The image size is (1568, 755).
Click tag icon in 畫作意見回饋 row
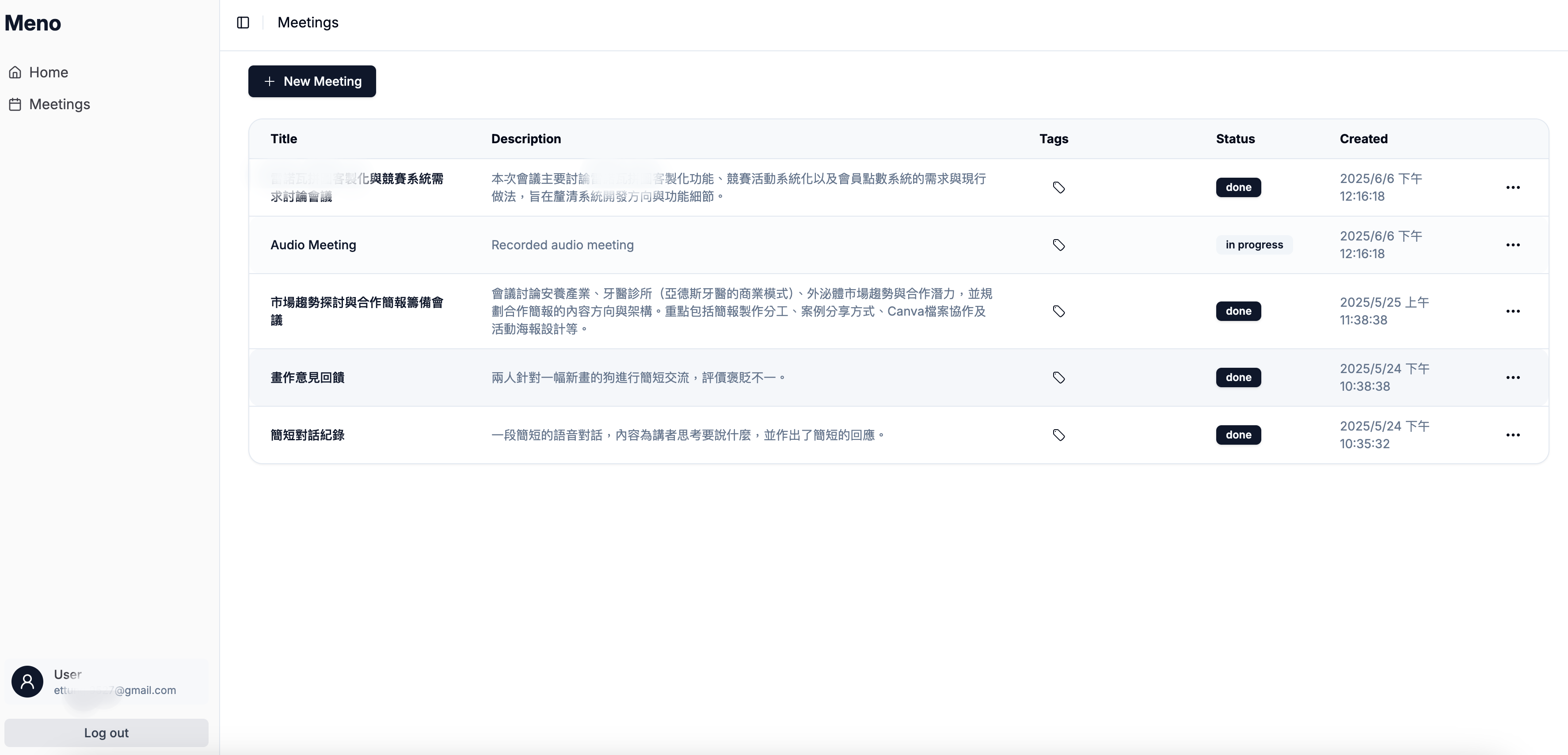pyautogui.click(x=1058, y=377)
